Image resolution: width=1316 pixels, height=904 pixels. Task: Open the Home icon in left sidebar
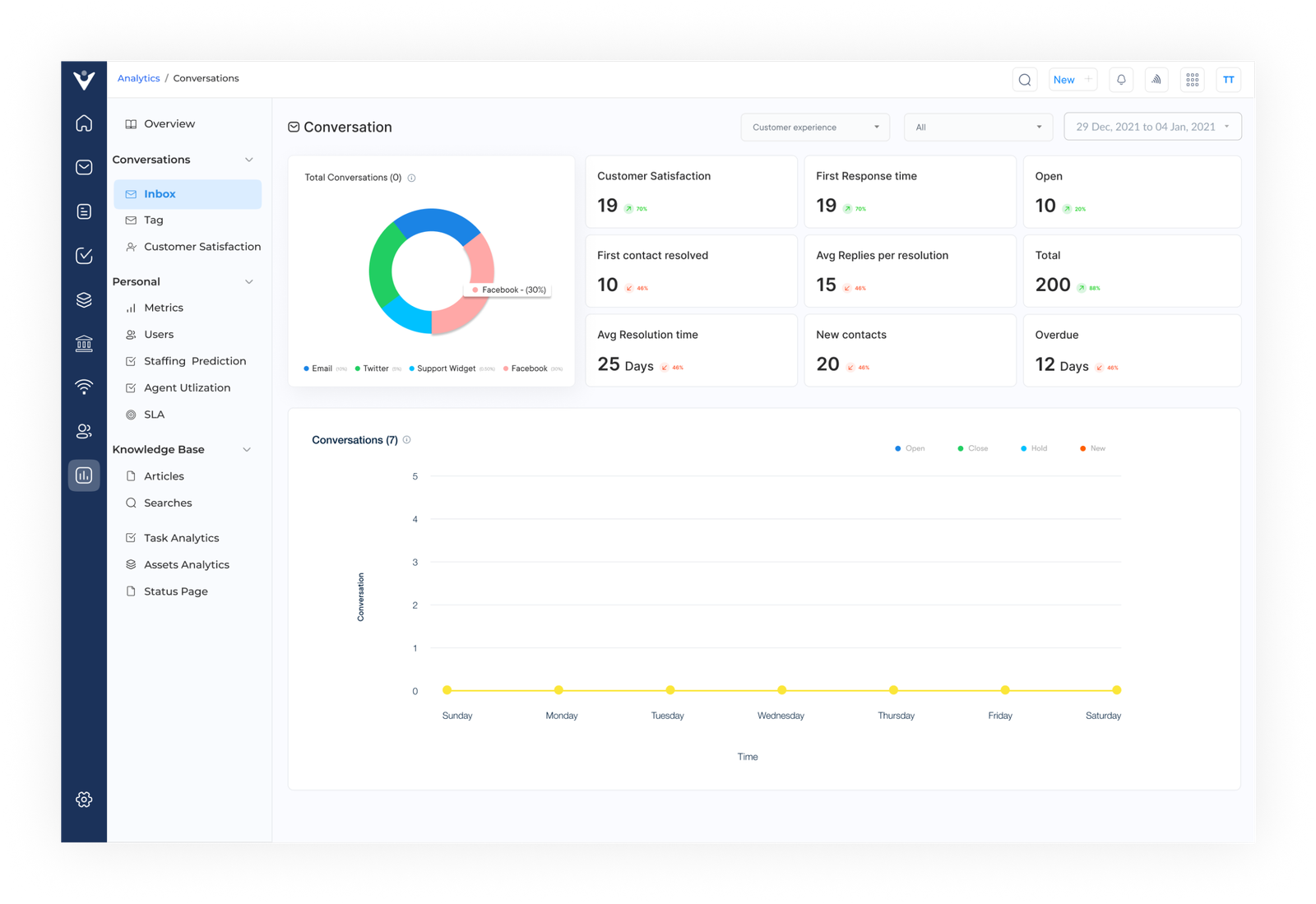tap(84, 123)
